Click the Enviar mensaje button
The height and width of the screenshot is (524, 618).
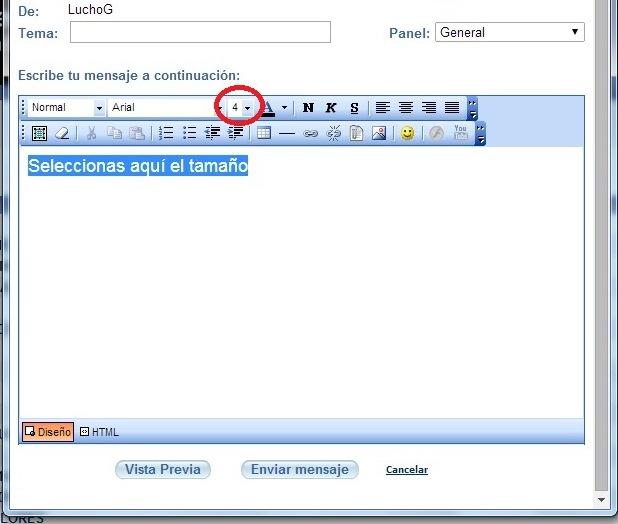click(x=299, y=469)
